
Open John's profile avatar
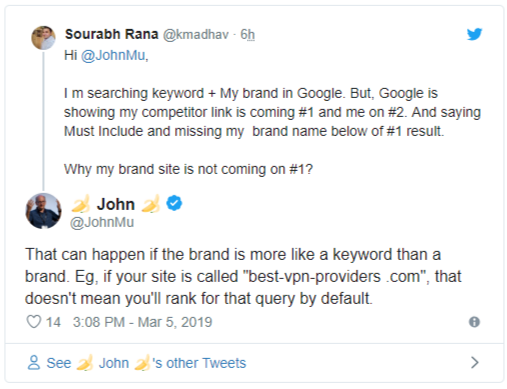43,211
